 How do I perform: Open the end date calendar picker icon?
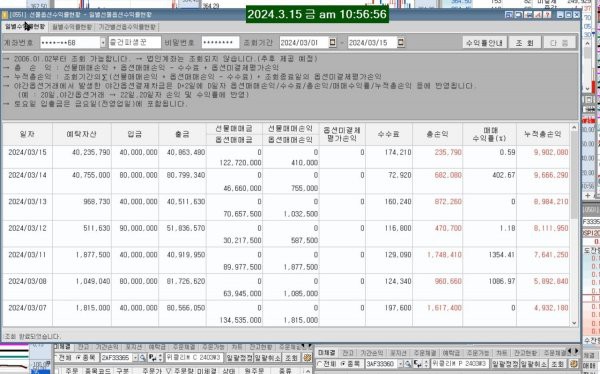tap(401, 42)
